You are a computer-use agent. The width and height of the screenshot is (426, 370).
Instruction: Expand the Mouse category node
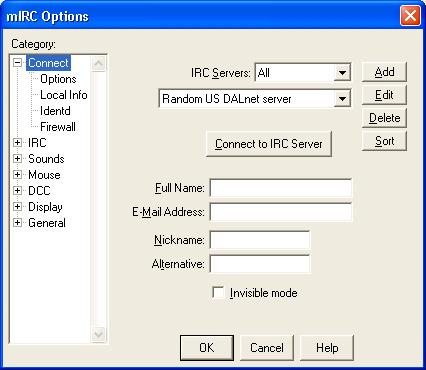(17, 175)
